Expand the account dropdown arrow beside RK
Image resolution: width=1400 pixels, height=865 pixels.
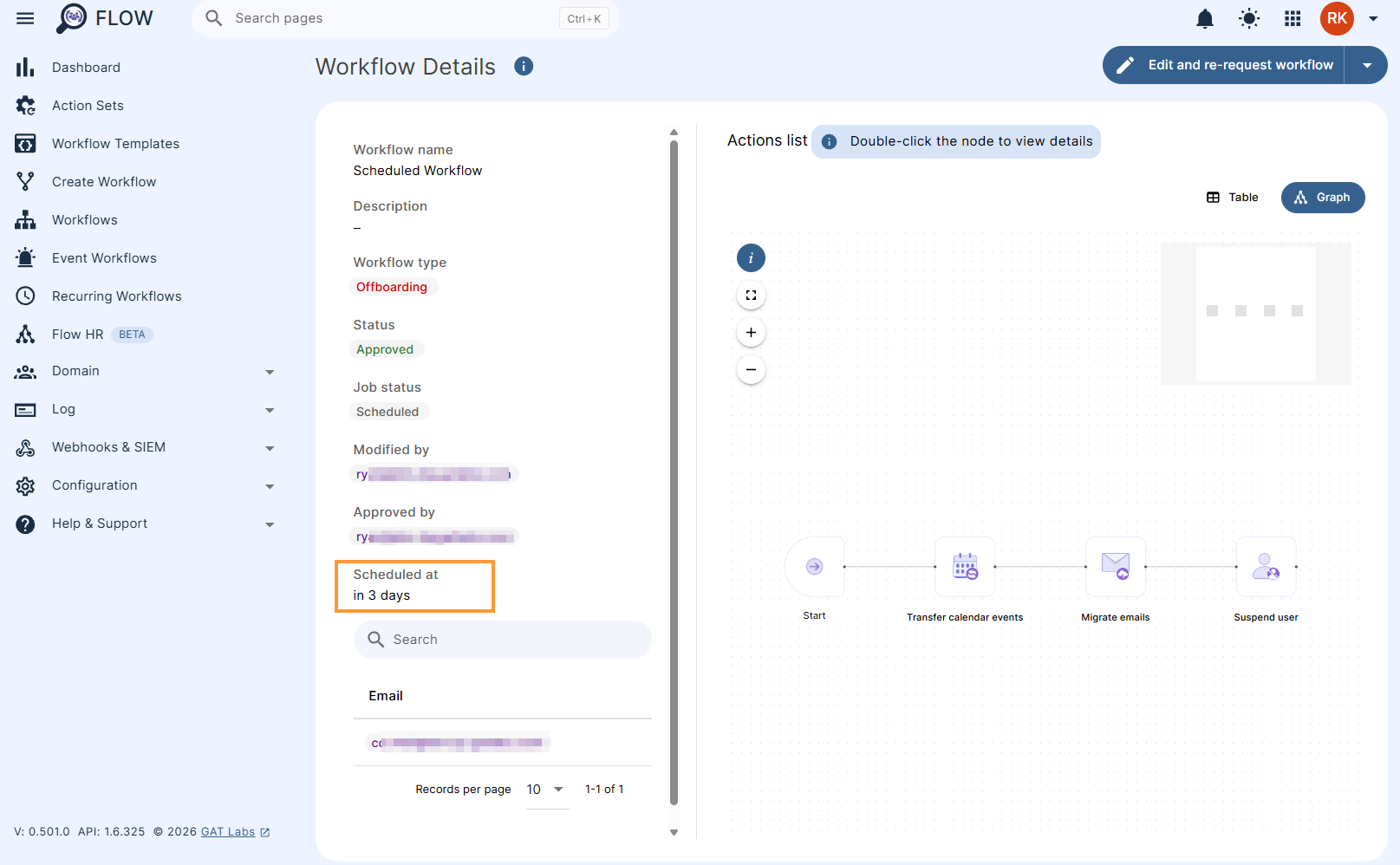1373,18
